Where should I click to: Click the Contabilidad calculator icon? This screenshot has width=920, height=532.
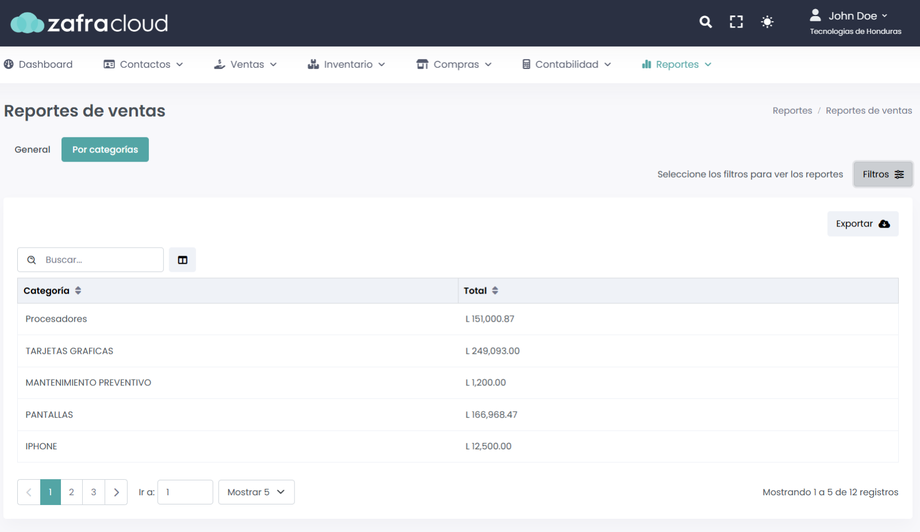click(x=526, y=65)
